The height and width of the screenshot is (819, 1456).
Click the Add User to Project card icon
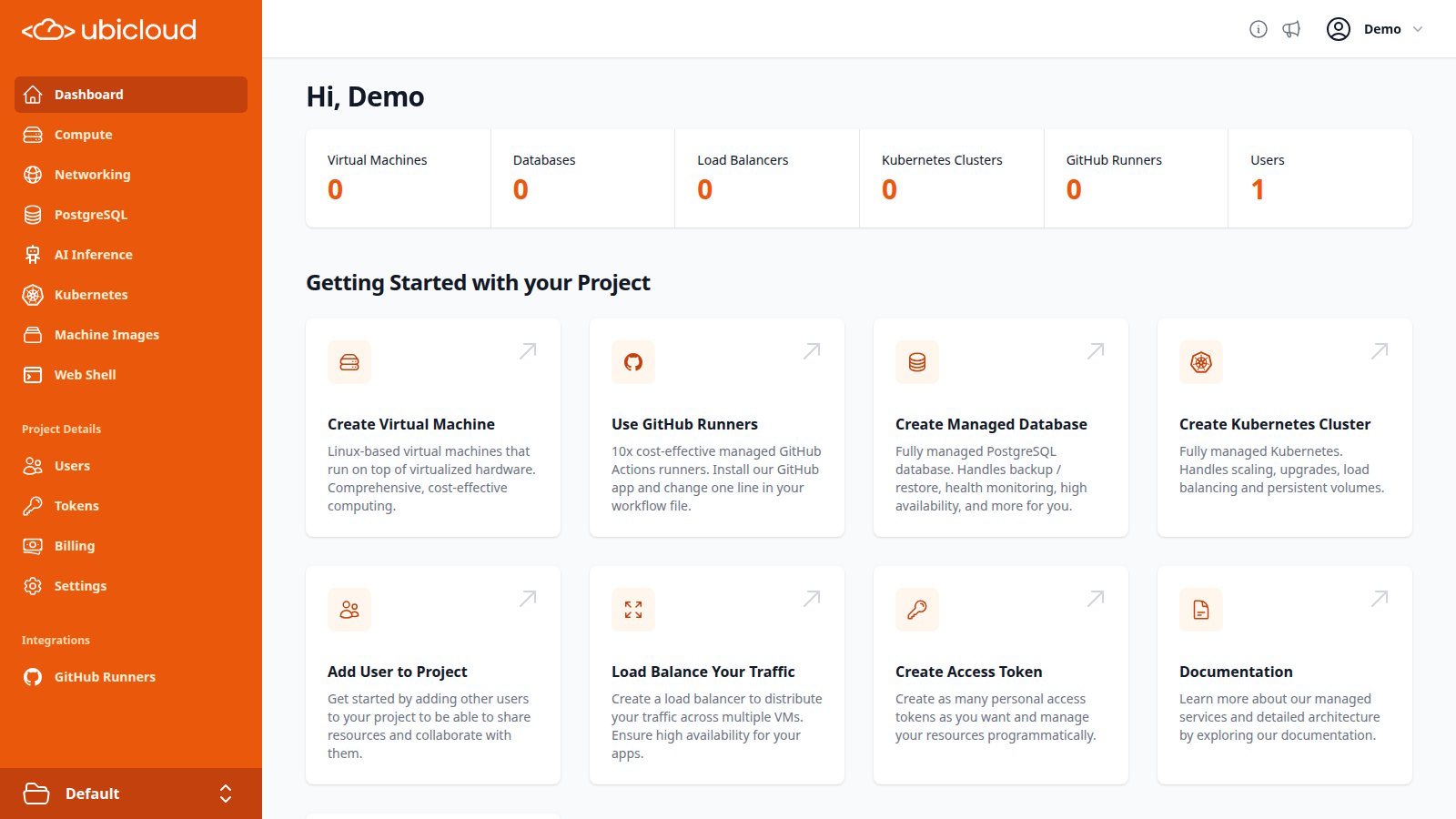[x=349, y=610]
